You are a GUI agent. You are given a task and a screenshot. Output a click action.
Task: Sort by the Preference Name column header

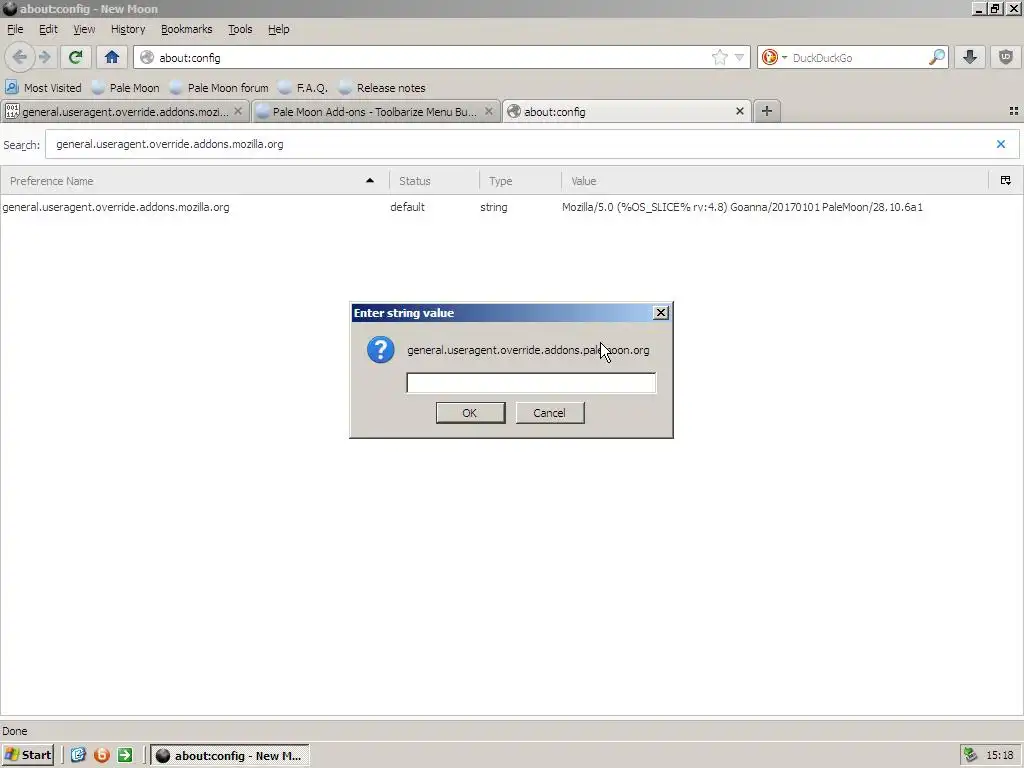pos(194,181)
